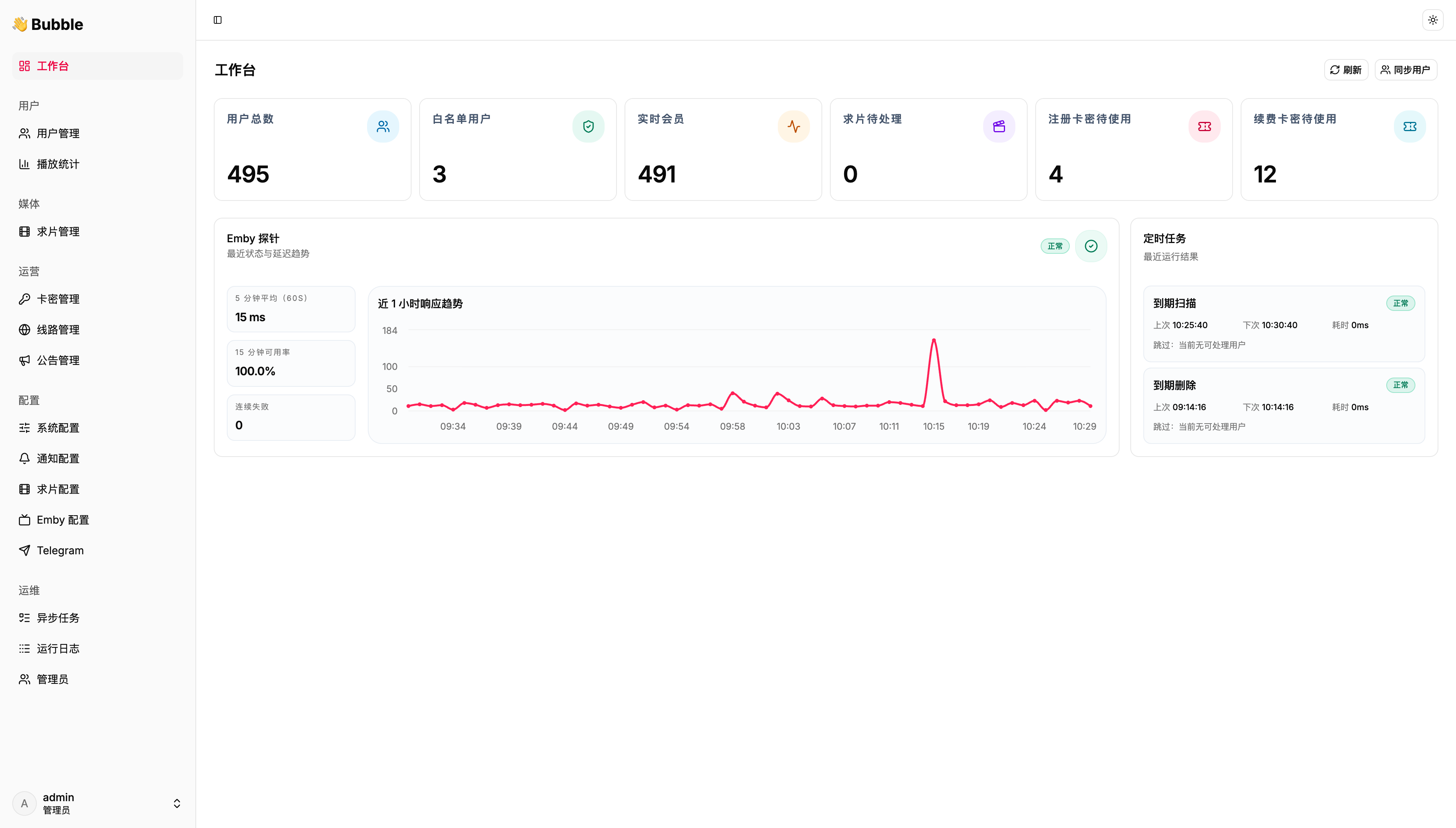The width and height of the screenshot is (1456, 828).
Task: Go to 卡密管理 menu item
Action: (x=58, y=299)
